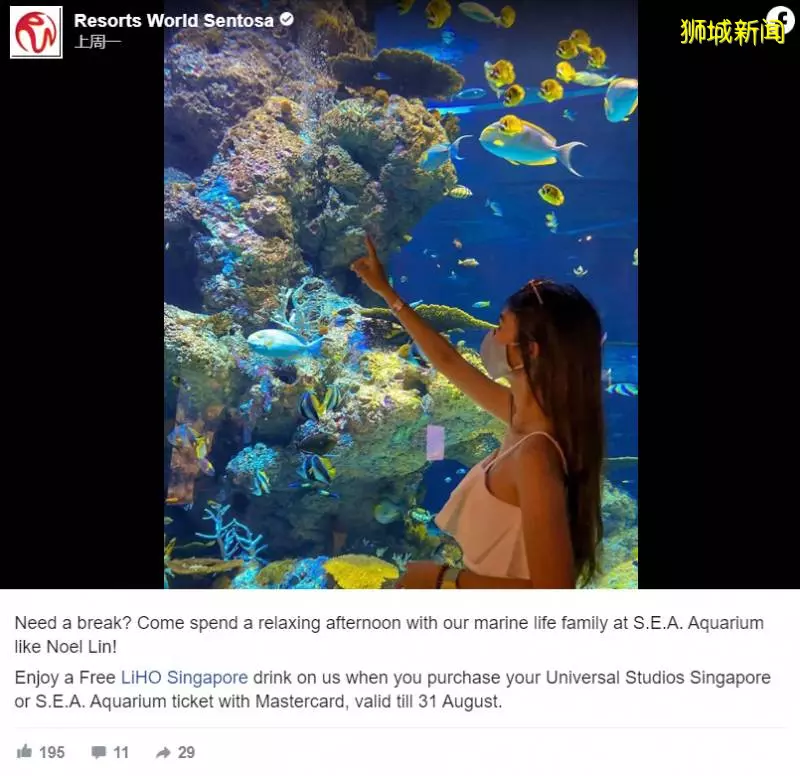This screenshot has width=800, height=776.
Task: Click the 'Enjoy a Free' promo paragraph
Action: 392,689
